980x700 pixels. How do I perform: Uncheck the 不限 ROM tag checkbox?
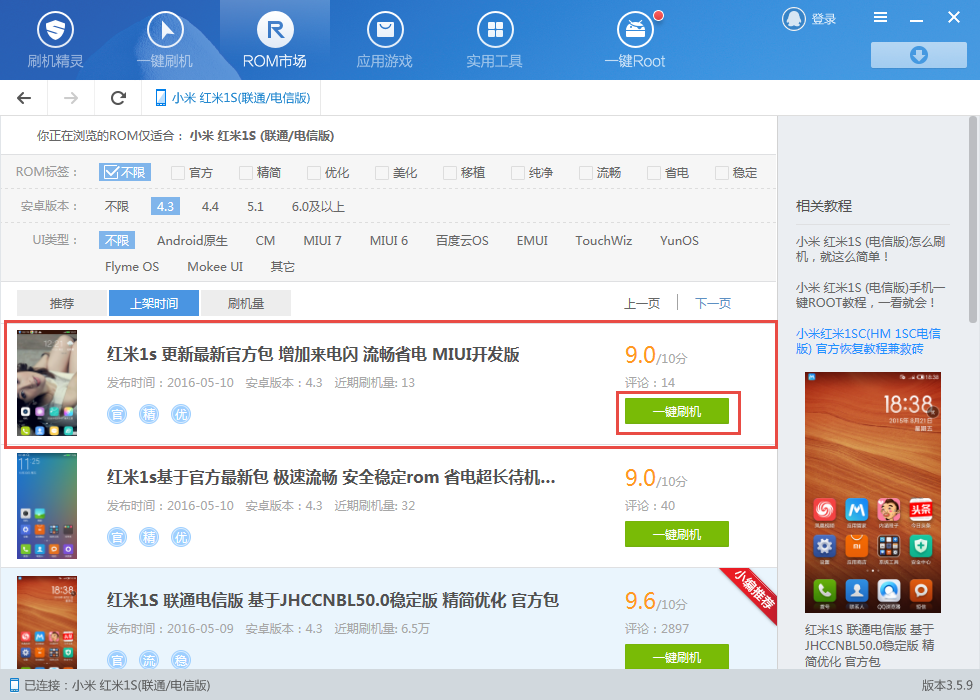click(111, 172)
